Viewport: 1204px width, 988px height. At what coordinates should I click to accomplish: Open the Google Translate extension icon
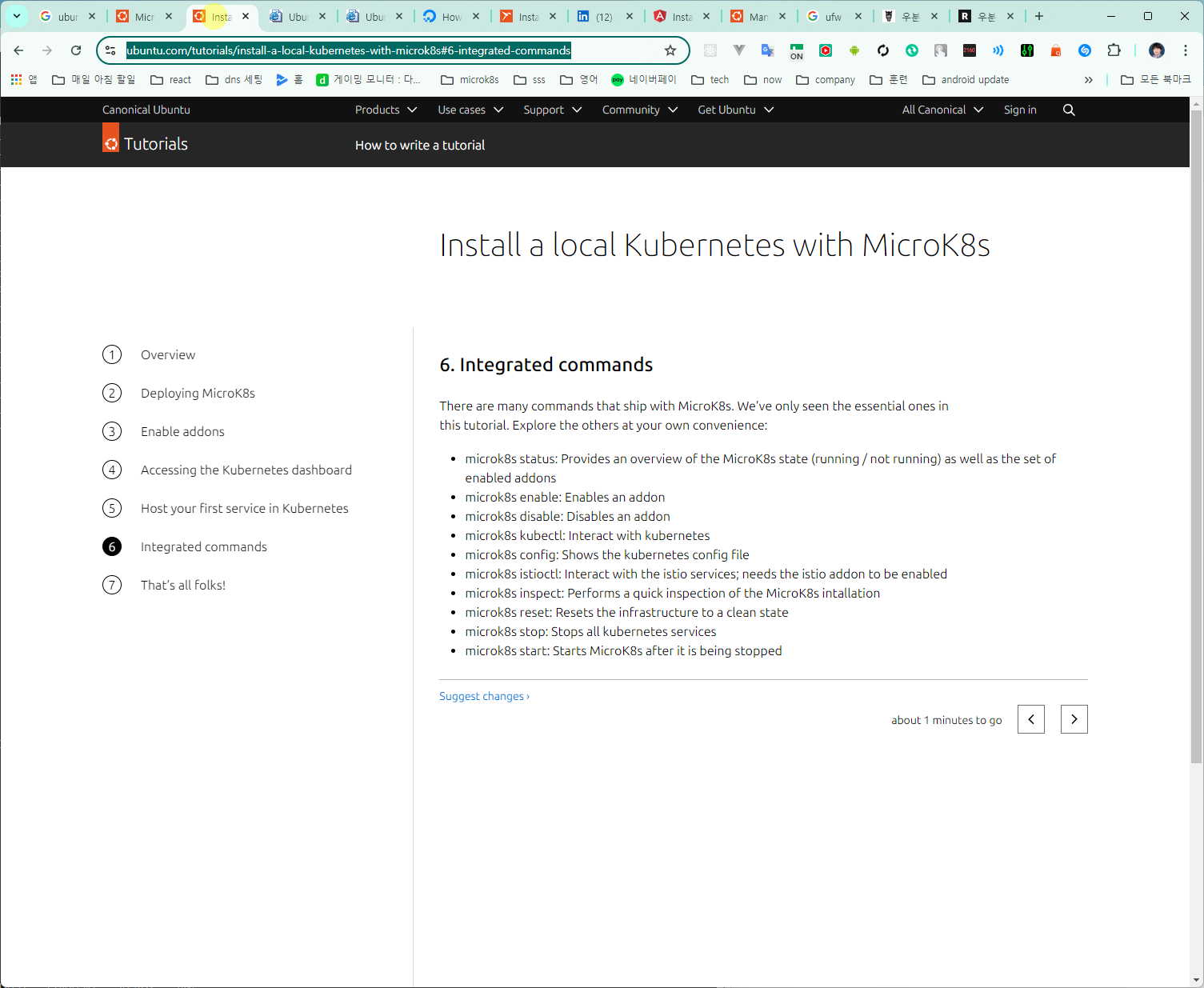pos(768,50)
